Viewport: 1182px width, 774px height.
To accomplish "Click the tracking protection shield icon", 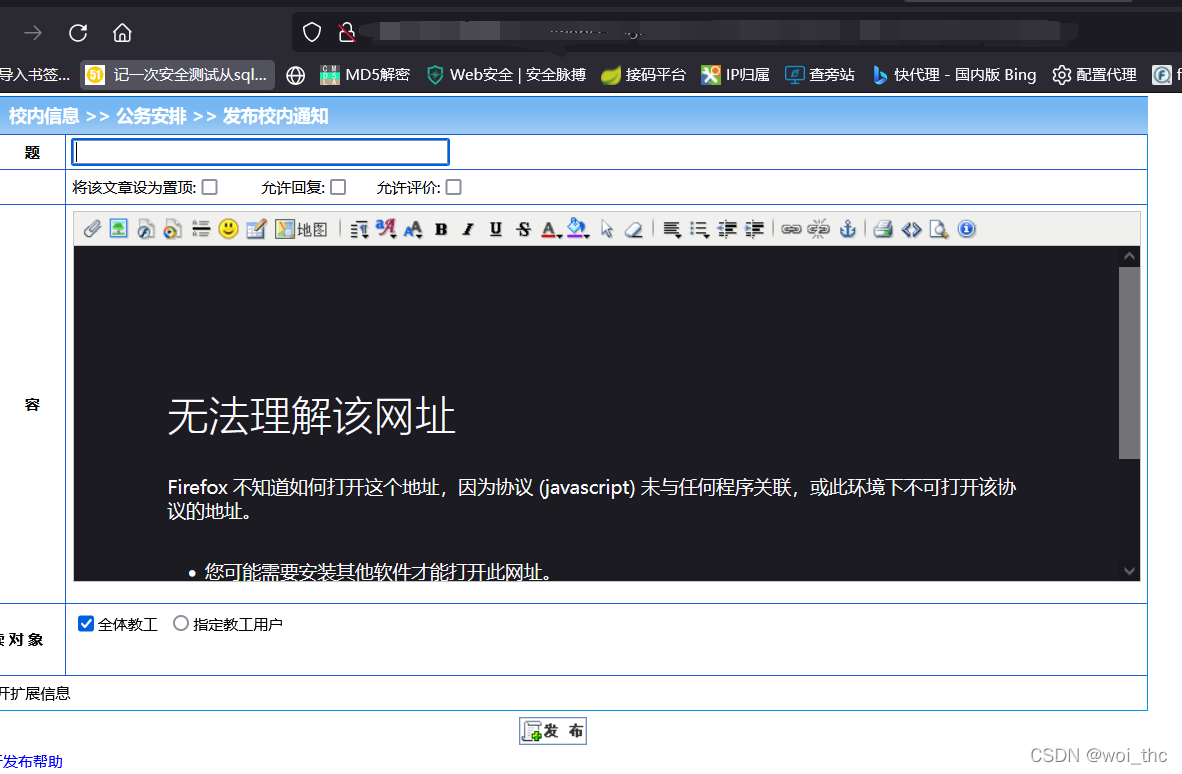I will pyautogui.click(x=312, y=32).
